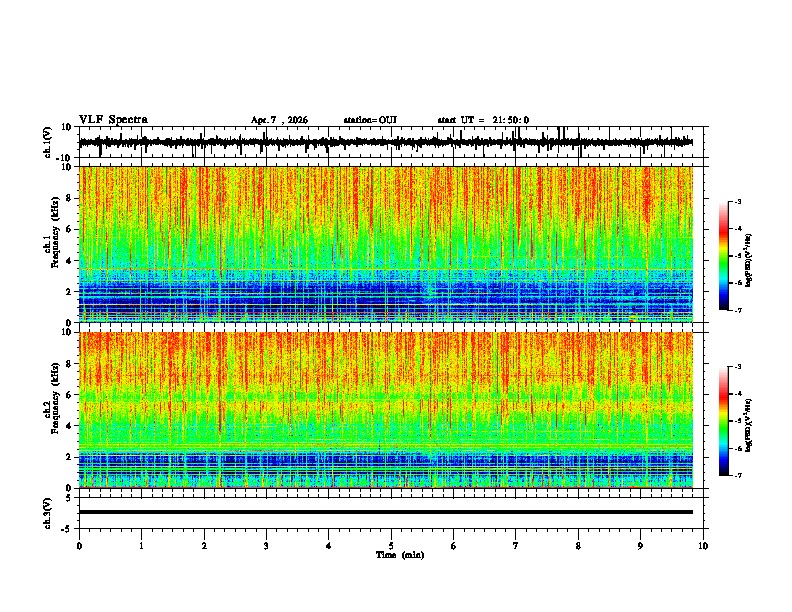
Task: Click the time axis tick label "9"
Action: 640,546
